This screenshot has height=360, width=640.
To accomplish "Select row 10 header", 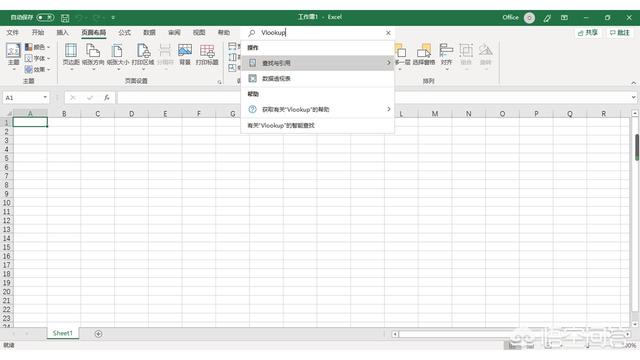I will pos(7,202).
